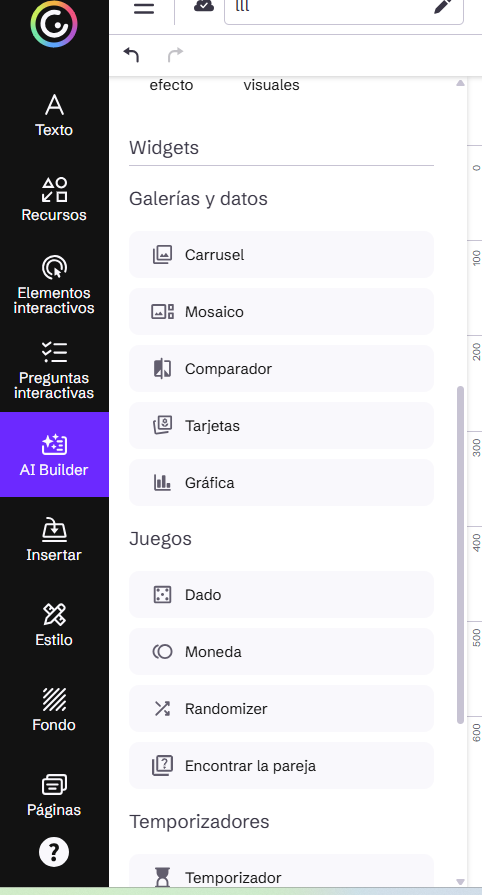Open the Páginas panel
Viewport: 482px width, 895px height.
pos(54,795)
